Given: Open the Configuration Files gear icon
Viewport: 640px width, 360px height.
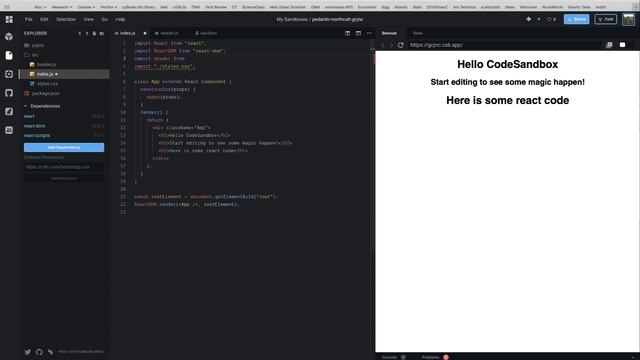Looking at the screenshot, I should pos(9,74).
